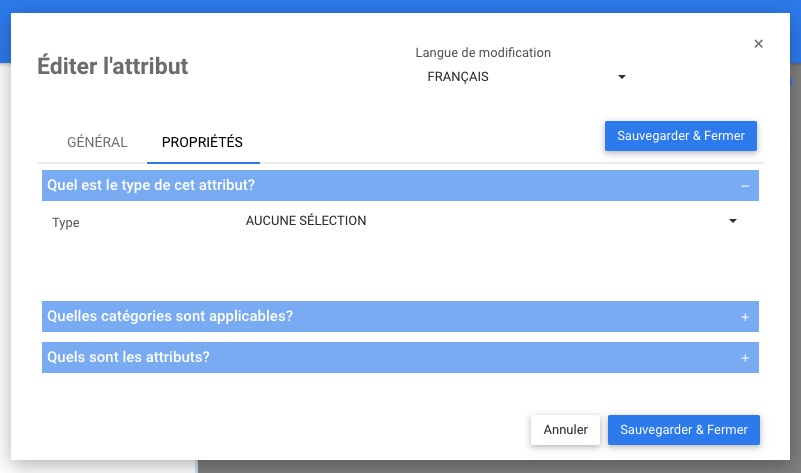Screen dimensions: 801x473
Task: Select the PROPRIÉTÉS tab
Action: coord(202,142)
